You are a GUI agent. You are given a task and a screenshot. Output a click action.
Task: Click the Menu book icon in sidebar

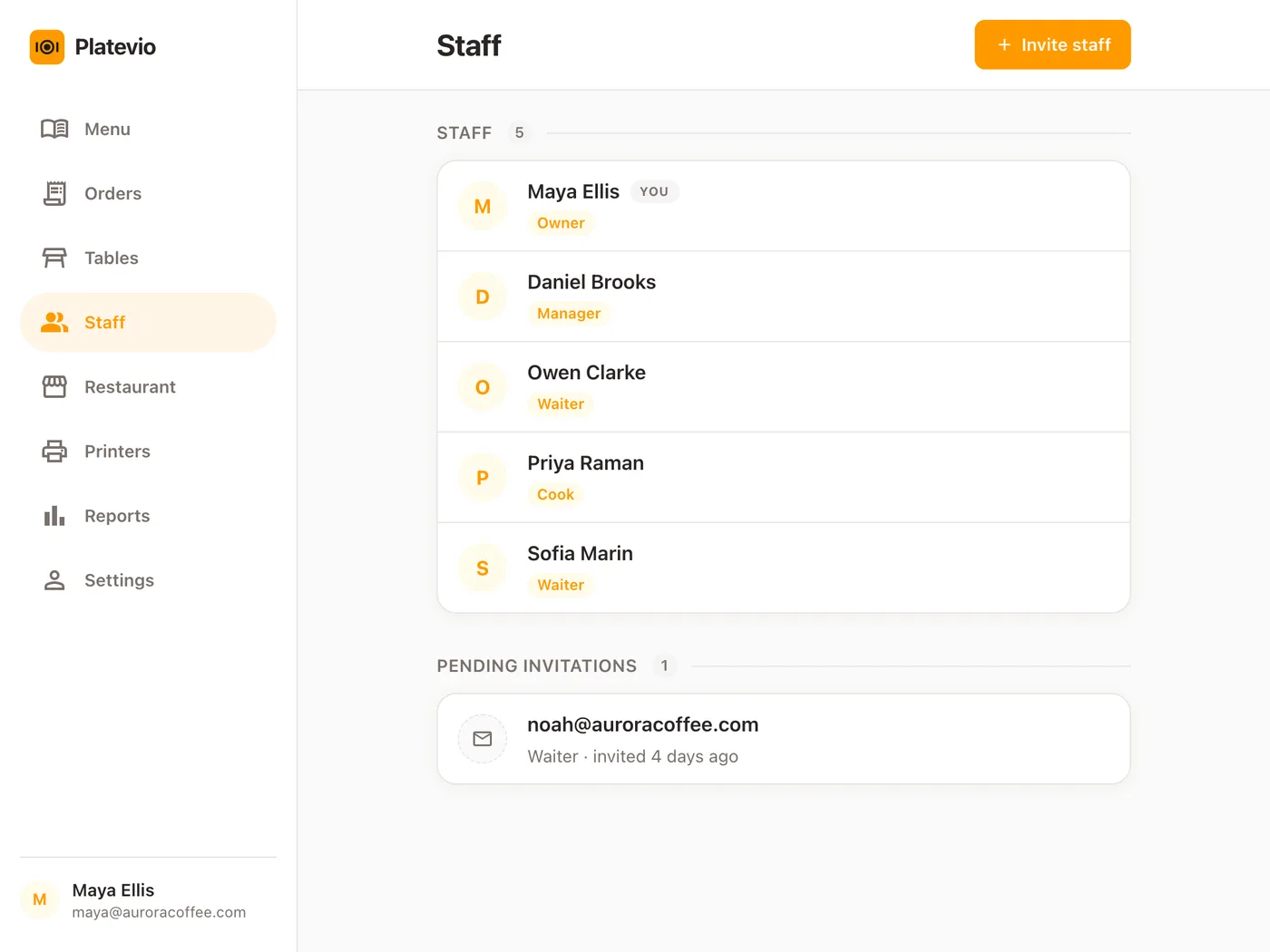[54, 129]
